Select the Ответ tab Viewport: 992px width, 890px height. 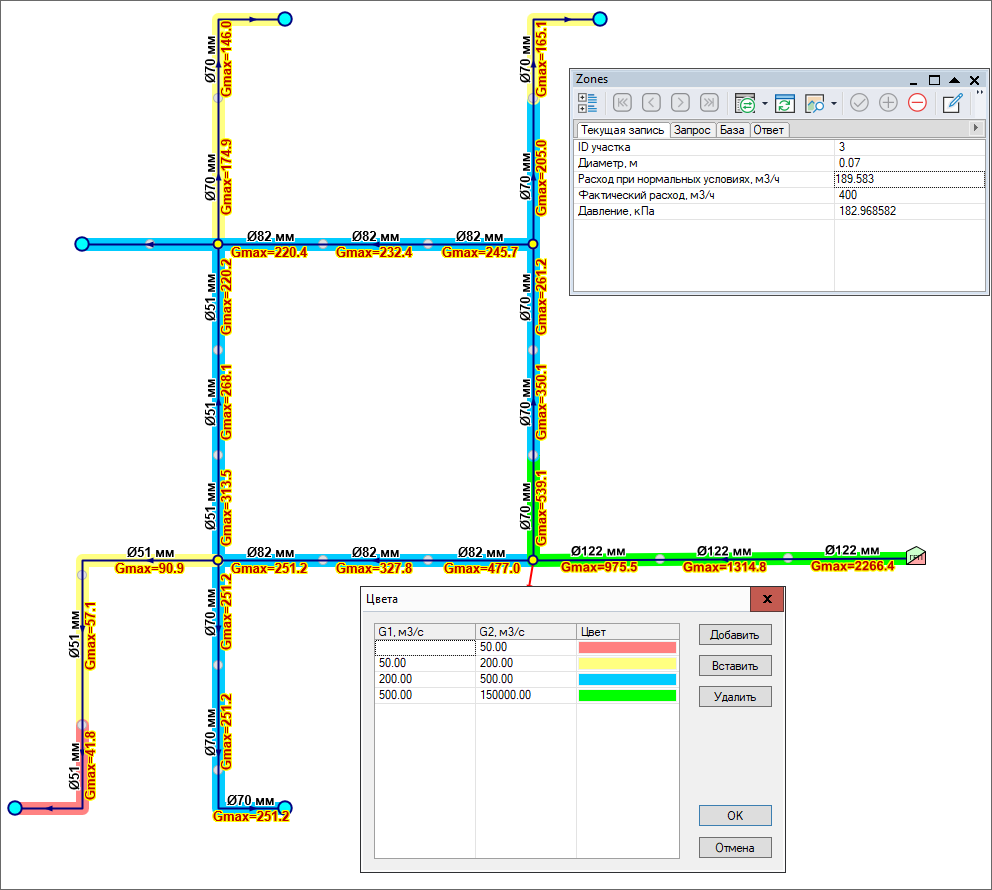click(x=769, y=130)
